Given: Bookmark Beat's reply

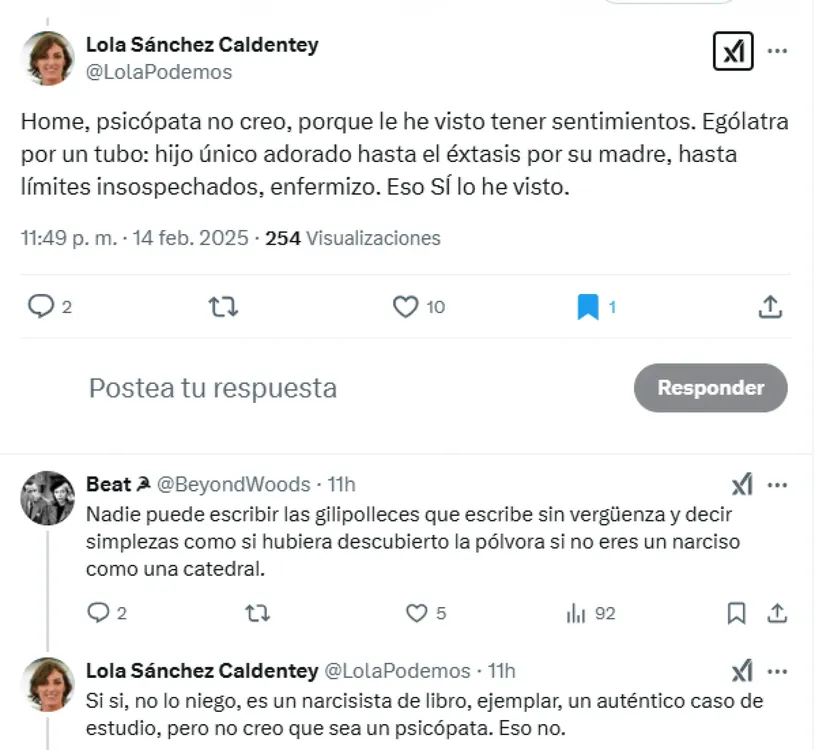Looking at the screenshot, I should tap(737, 613).
